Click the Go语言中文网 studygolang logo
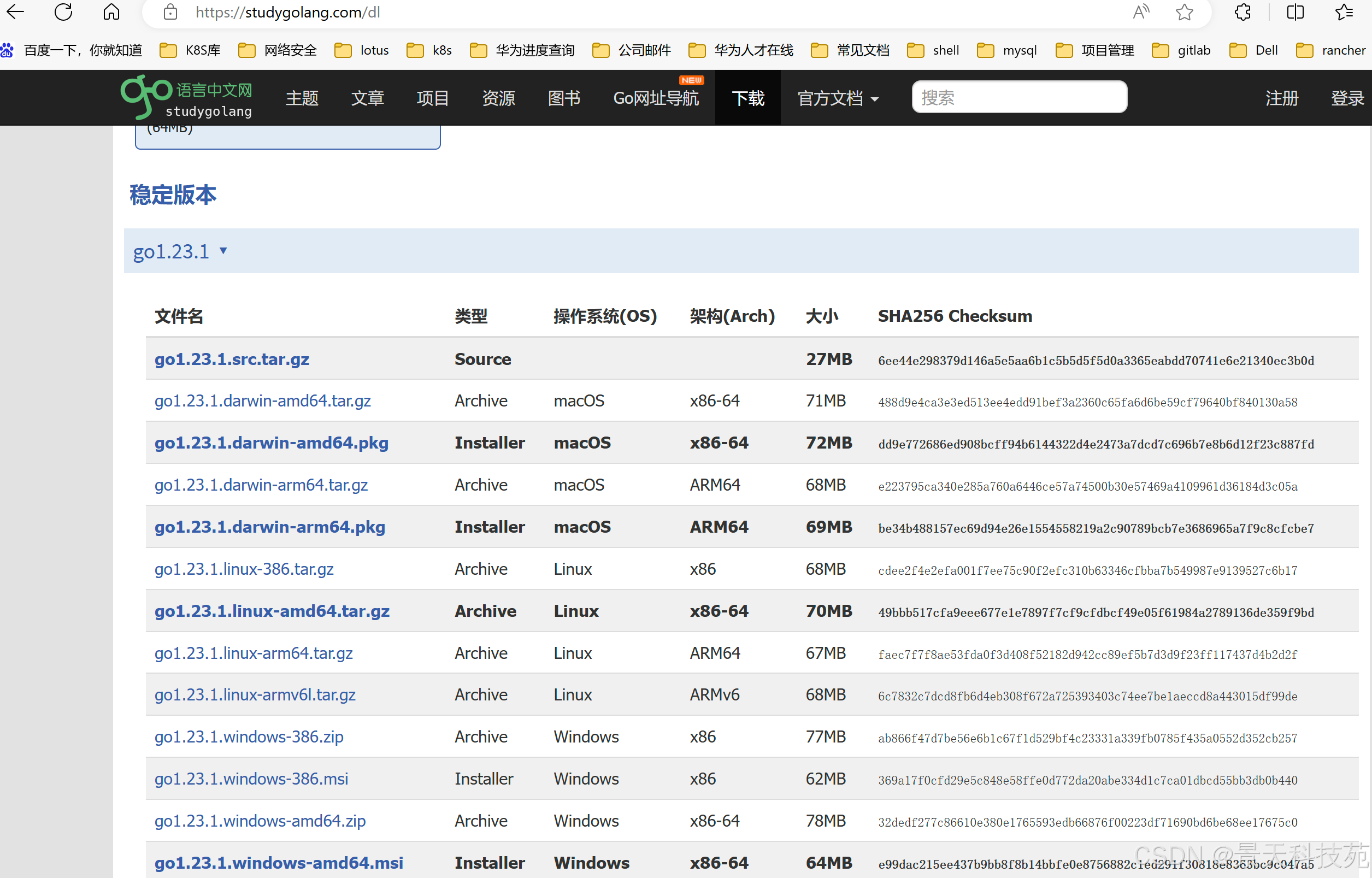The width and height of the screenshot is (1372, 878). point(186,97)
